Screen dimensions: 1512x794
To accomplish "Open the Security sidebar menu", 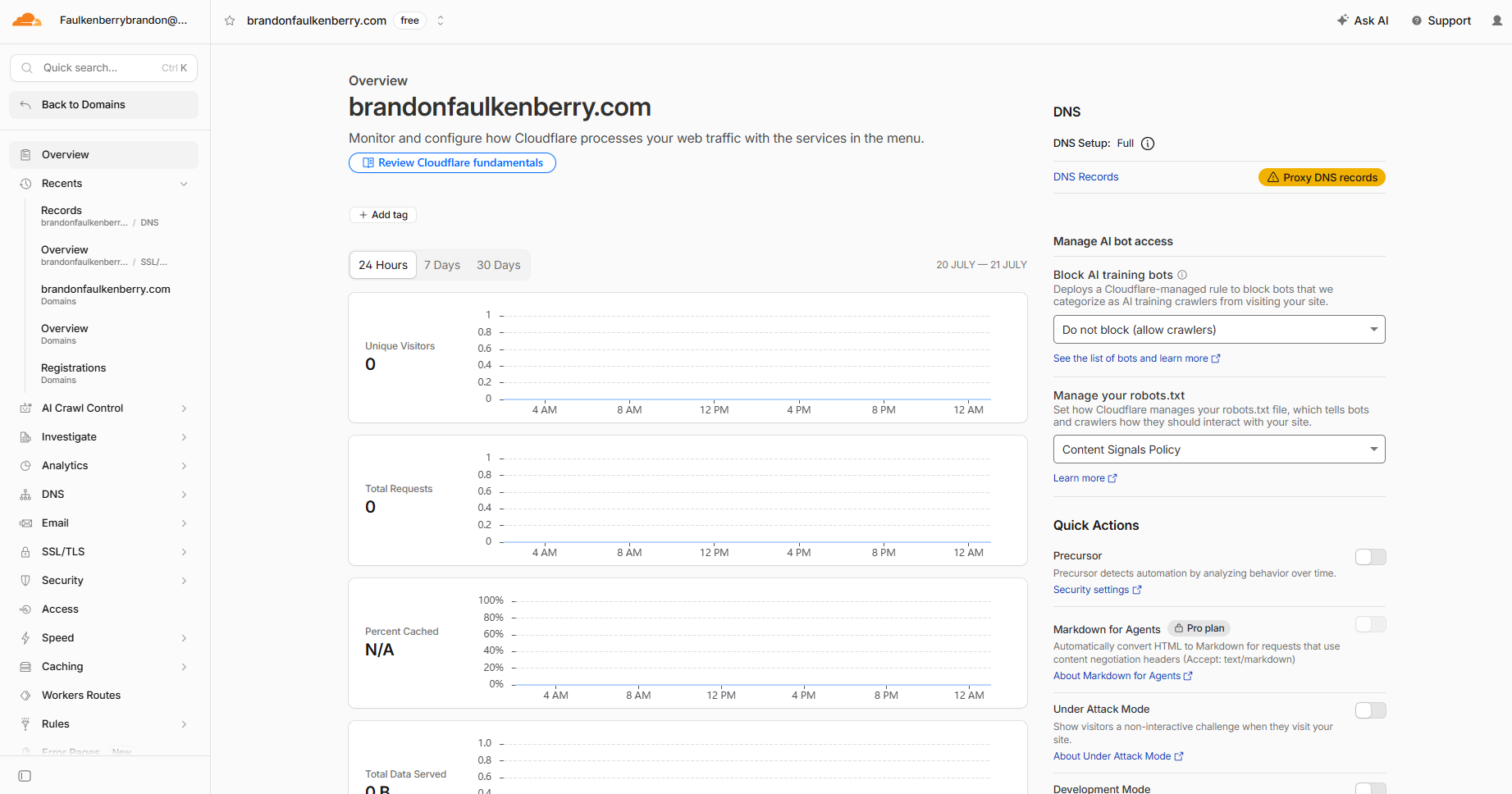I will coord(103,581).
